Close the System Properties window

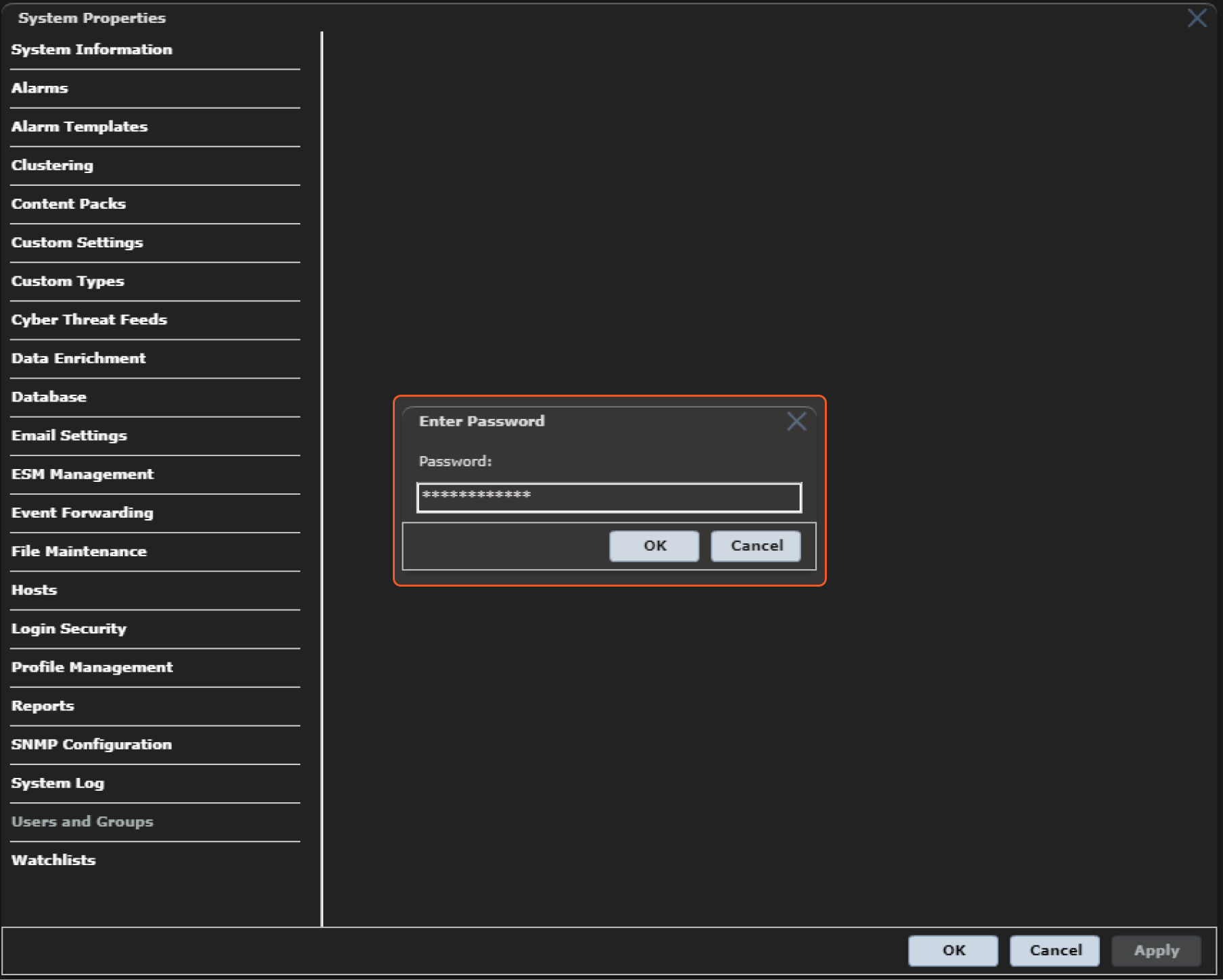tap(1197, 18)
